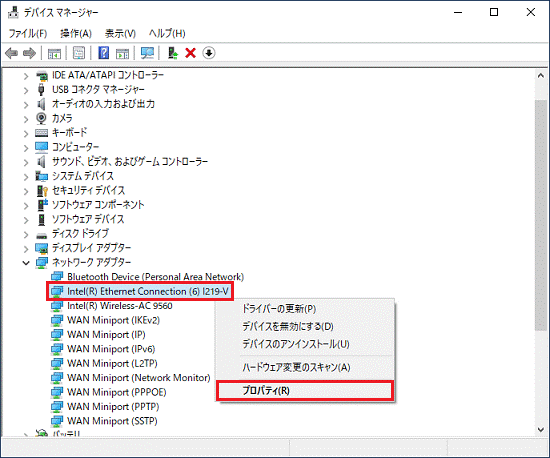
Task: Expand the ソフトウェア デバイス chevron
Action: 26,220
